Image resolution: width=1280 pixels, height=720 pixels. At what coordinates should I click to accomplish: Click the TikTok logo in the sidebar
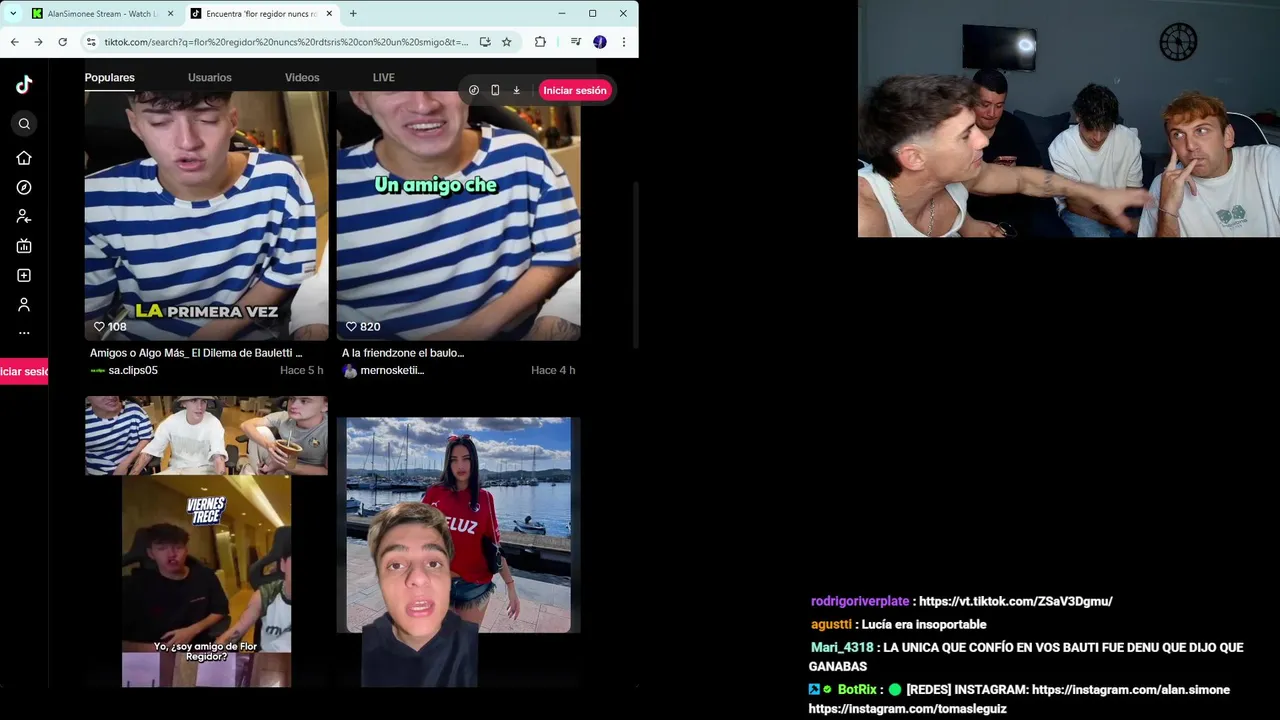coord(24,85)
